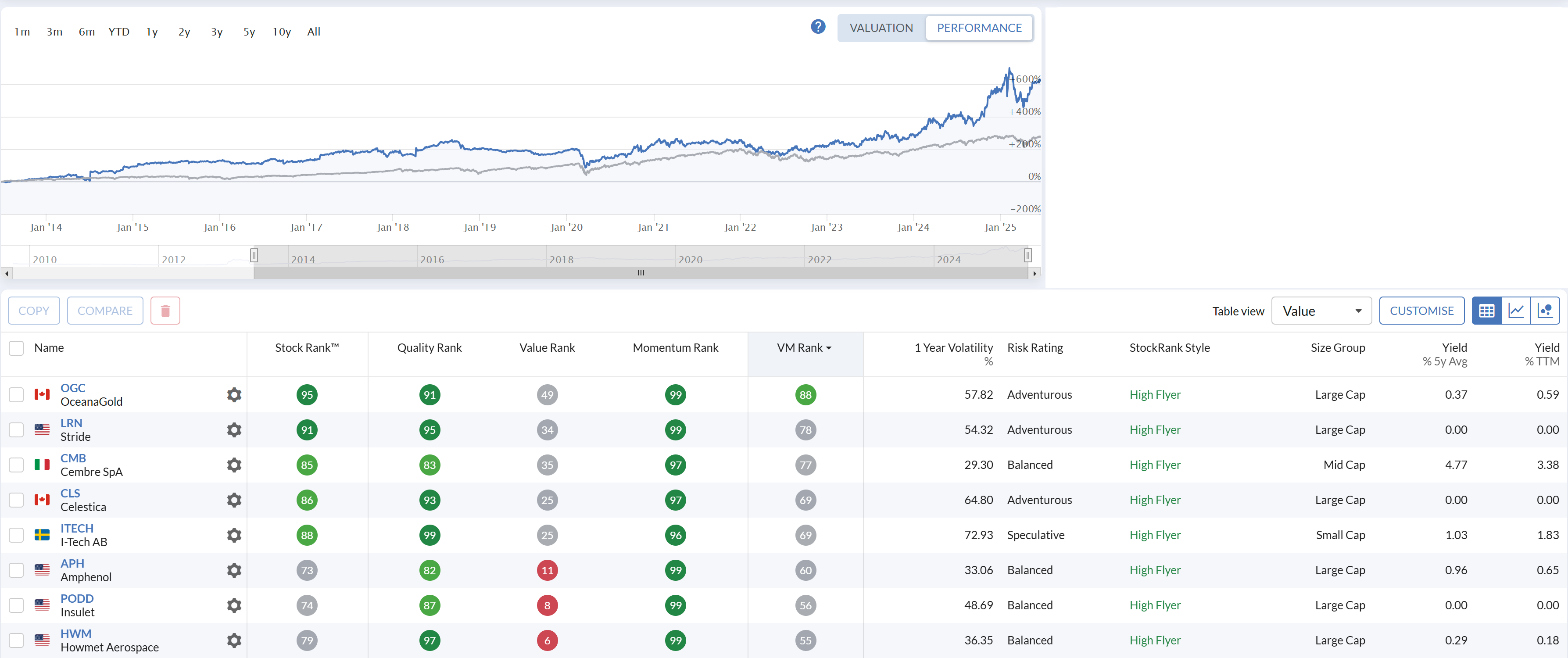The image size is (1568, 658).
Task: Open settings gear for OceanaGold row
Action: 234,395
